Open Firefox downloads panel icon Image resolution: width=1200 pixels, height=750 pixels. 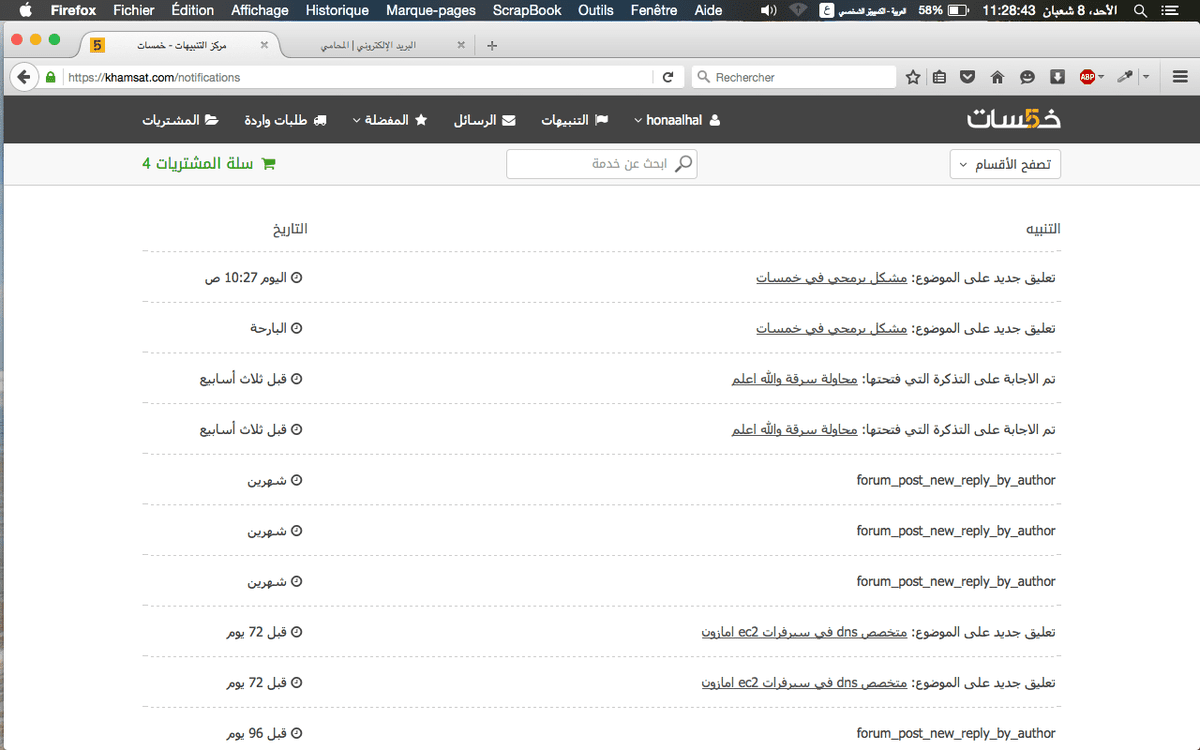point(1055,75)
